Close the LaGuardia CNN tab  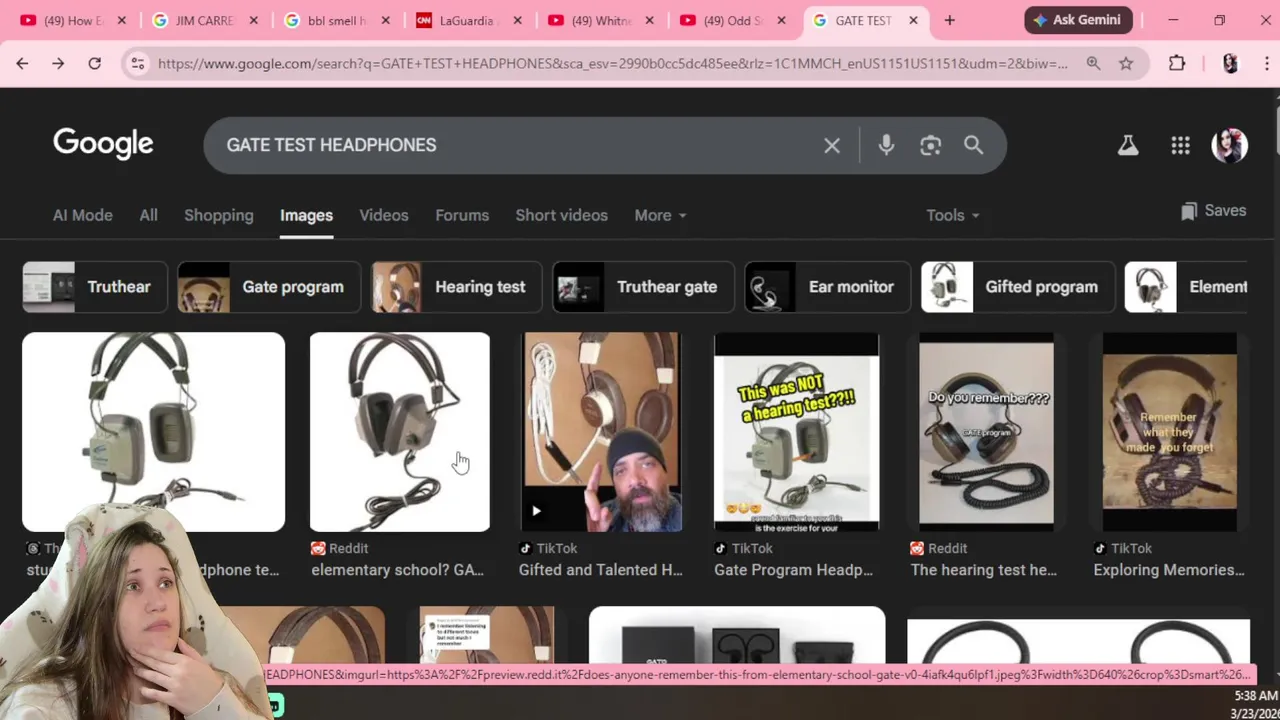pos(518,20)
